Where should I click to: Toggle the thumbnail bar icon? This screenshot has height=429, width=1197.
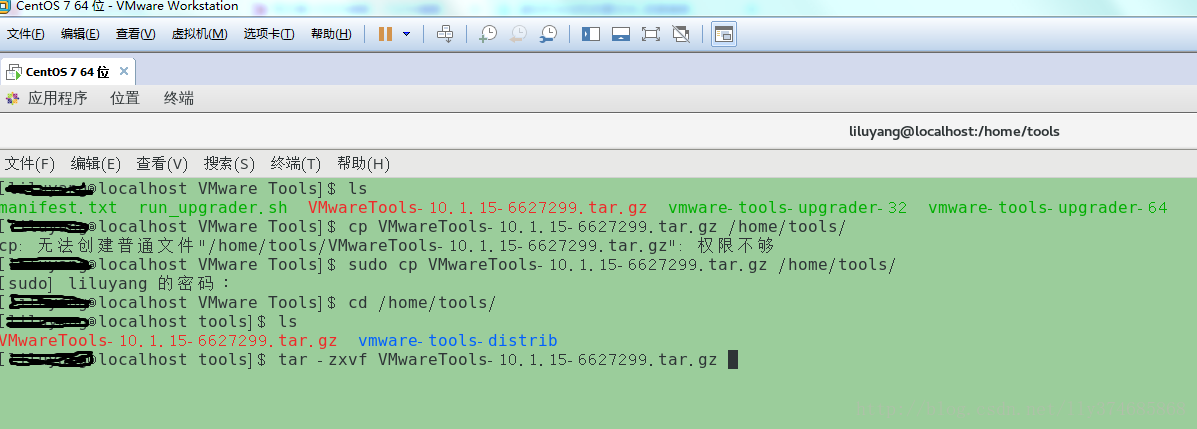(621, 34)
